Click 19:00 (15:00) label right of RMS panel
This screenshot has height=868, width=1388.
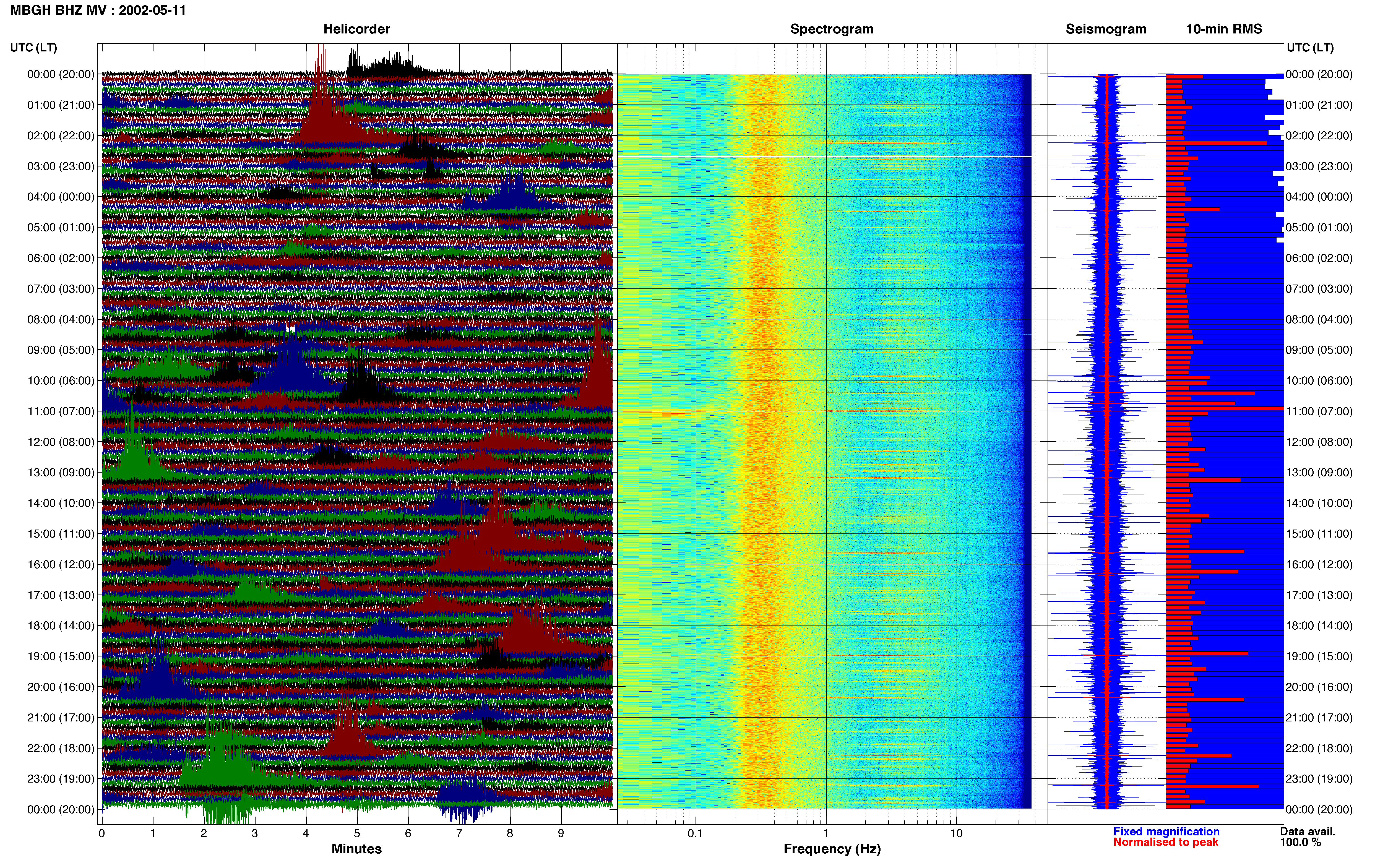[1319, 656]
